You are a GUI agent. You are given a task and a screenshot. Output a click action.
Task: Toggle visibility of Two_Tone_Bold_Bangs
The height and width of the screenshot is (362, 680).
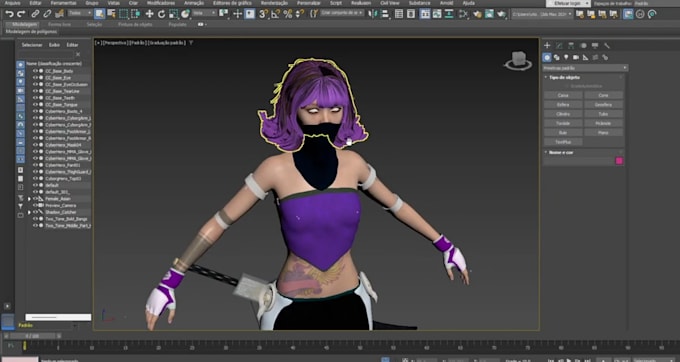tap(36, 219)
